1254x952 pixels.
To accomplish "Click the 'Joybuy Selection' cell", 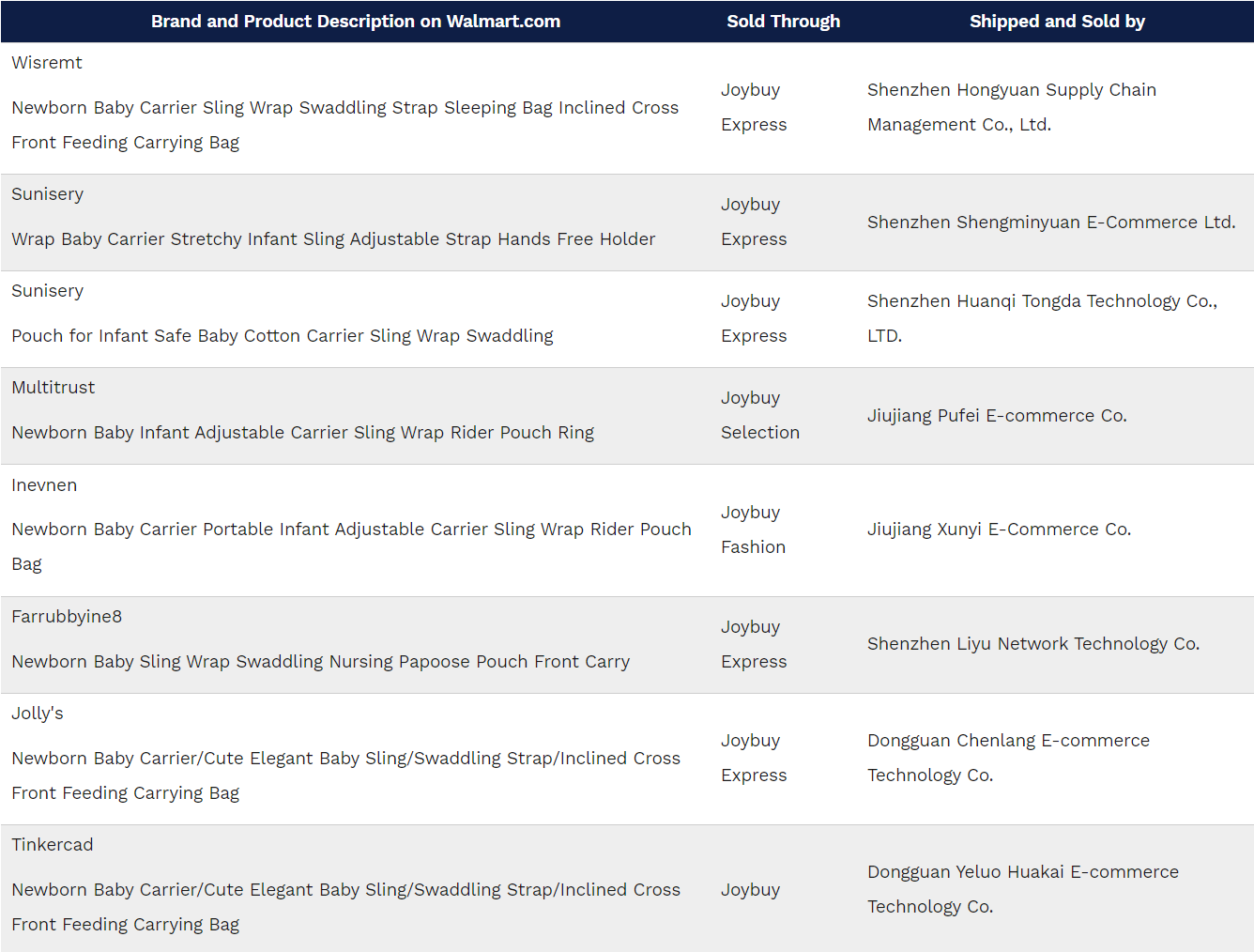I will click(x=760, y=415).
